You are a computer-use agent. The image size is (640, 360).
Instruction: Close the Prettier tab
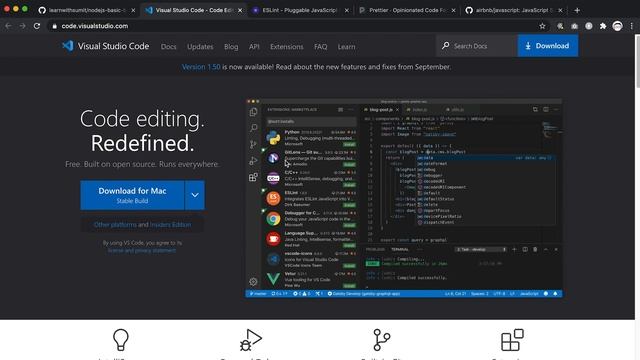(x=453, y=10)
